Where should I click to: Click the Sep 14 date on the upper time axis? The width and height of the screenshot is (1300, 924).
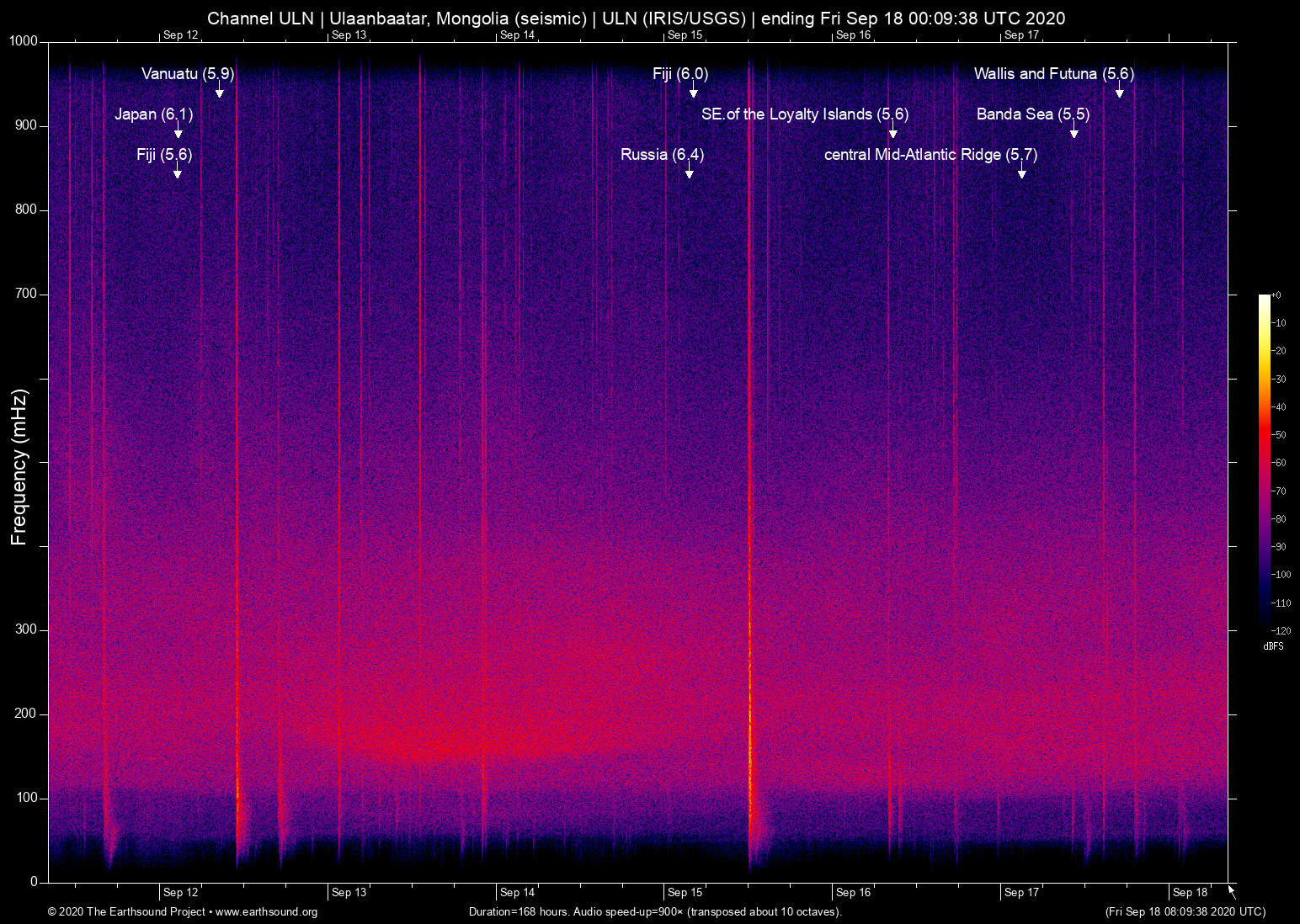[x=518, y=35]
